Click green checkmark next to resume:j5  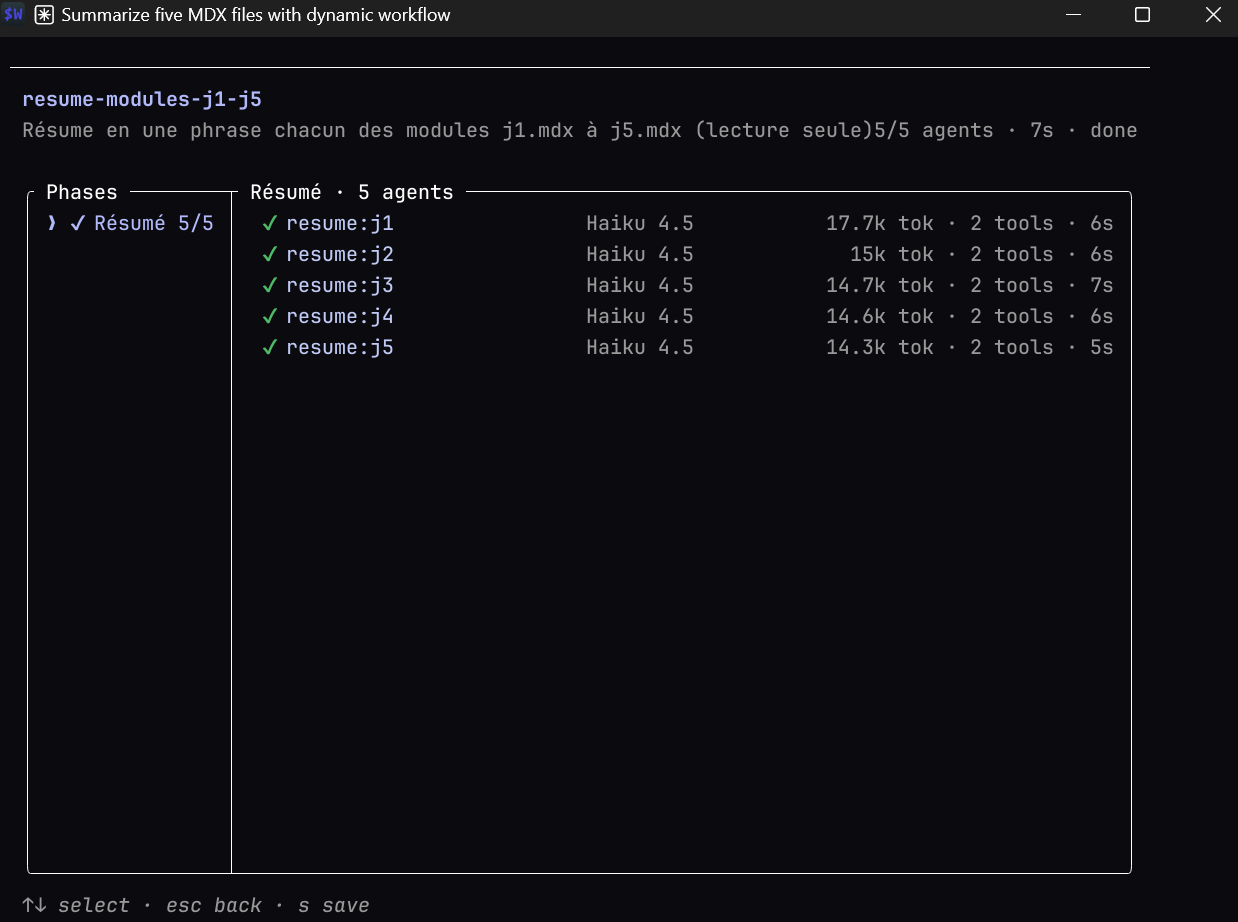pos(269,347)
